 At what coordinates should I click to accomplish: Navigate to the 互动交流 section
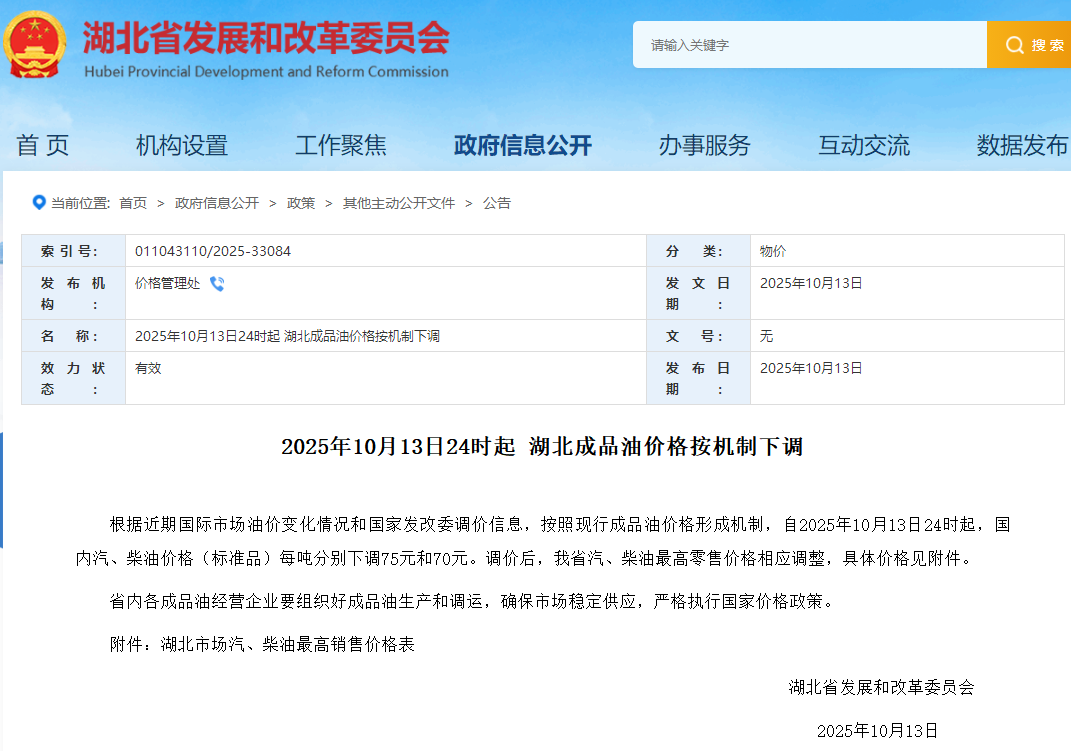(864, 146)
